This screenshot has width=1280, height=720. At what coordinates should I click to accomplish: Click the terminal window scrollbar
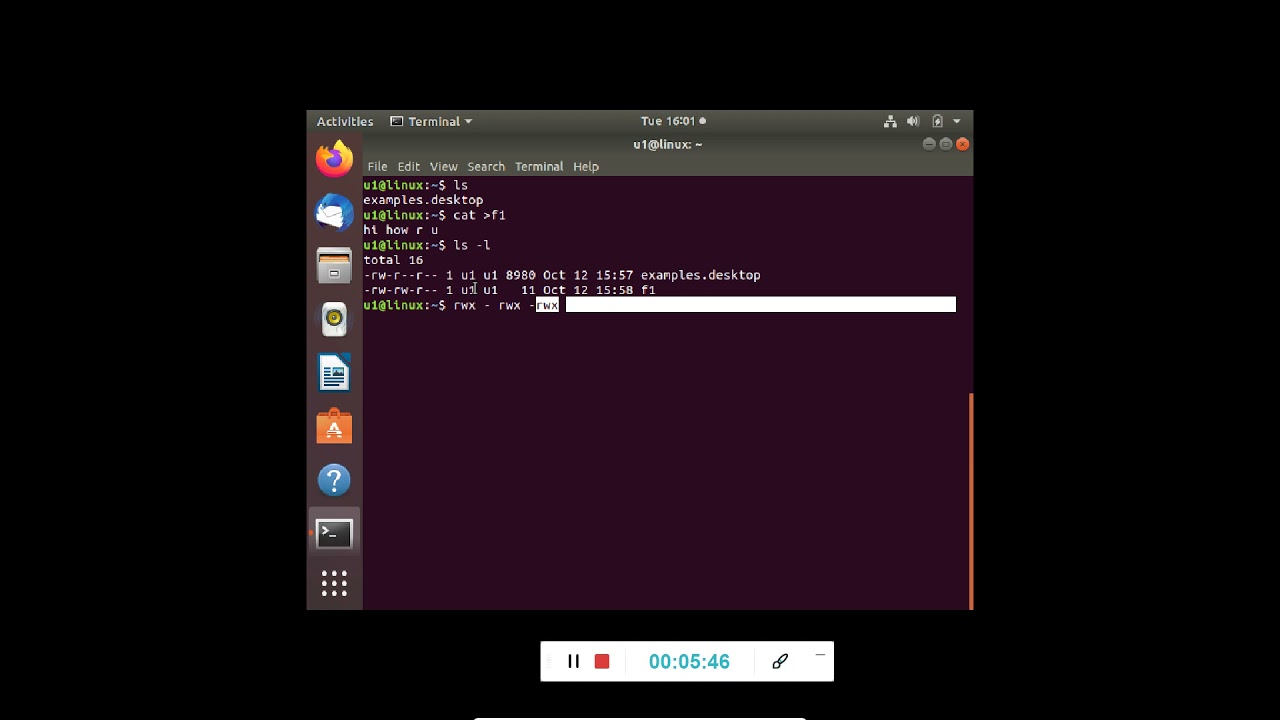(971, 500)
